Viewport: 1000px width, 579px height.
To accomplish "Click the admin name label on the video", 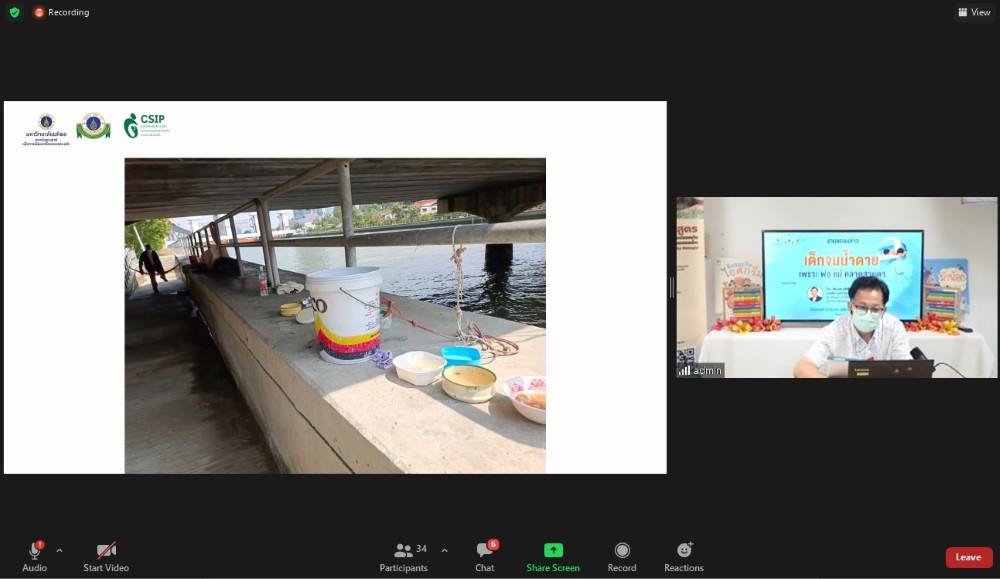I will [x=708, y=370].
